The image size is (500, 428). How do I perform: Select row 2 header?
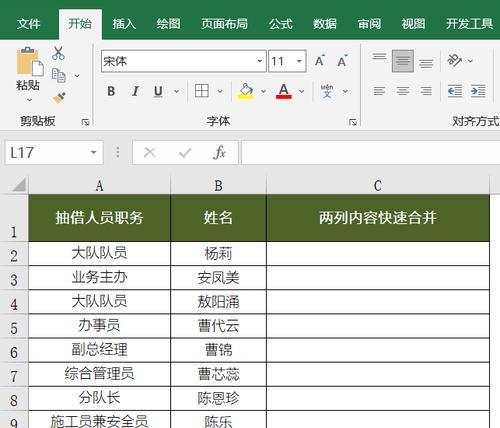click(14, 254)
